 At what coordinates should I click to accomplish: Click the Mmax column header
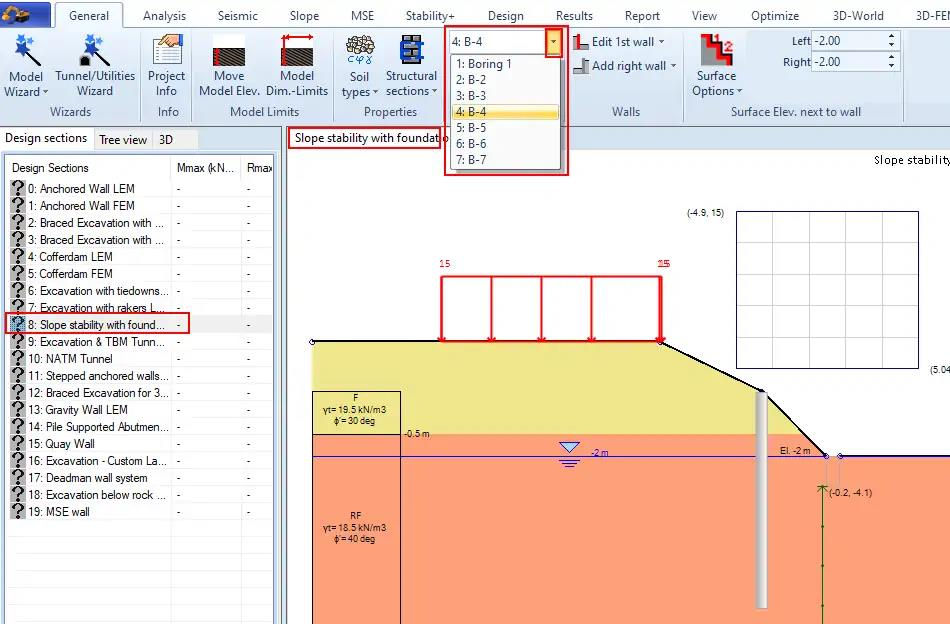point(205,168)
